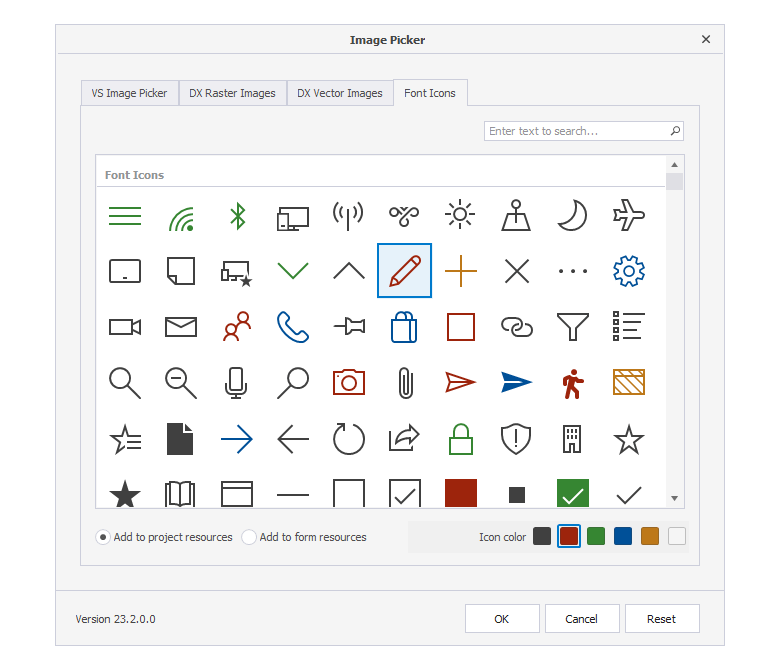
Task: Click the search magnifier button
Action: 676,131
